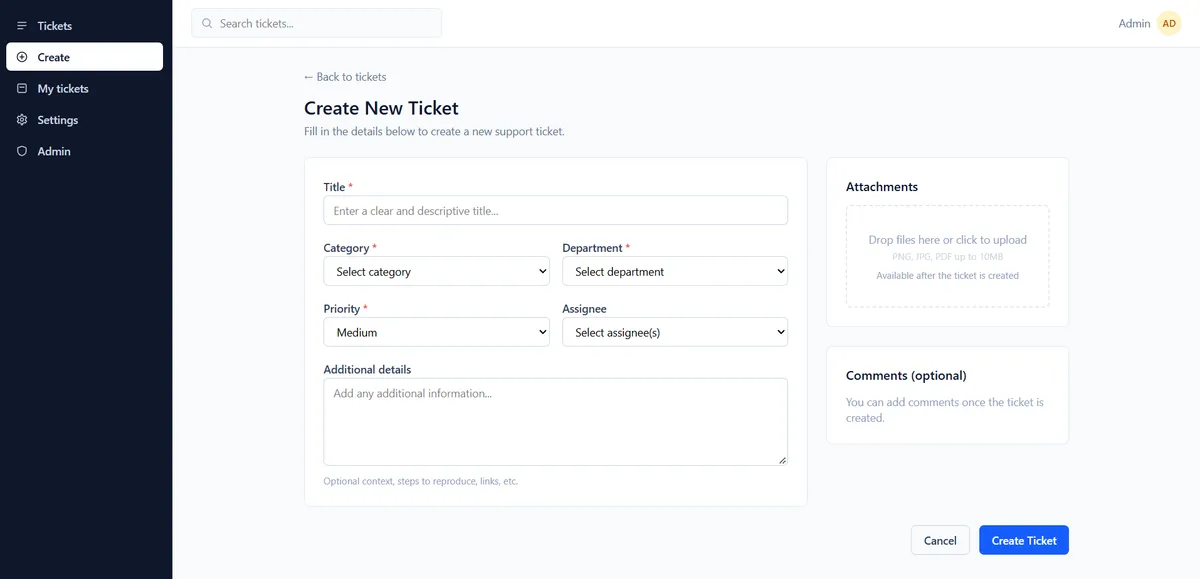This screenshot has width=1200, height=579.
Task: Click 'Available after the ticket is created' text
Action: (948, 275)
